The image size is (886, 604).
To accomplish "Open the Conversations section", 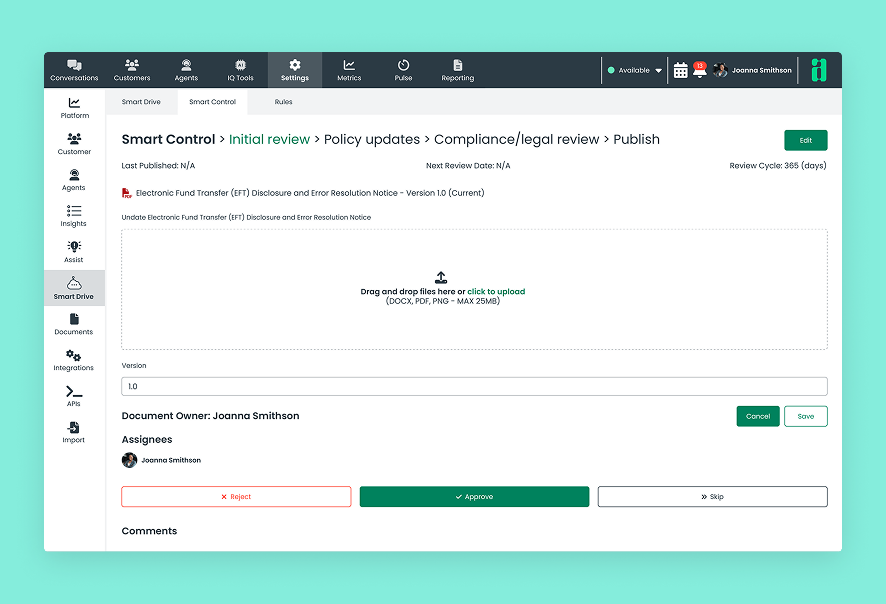I will [x=74, y=70].
